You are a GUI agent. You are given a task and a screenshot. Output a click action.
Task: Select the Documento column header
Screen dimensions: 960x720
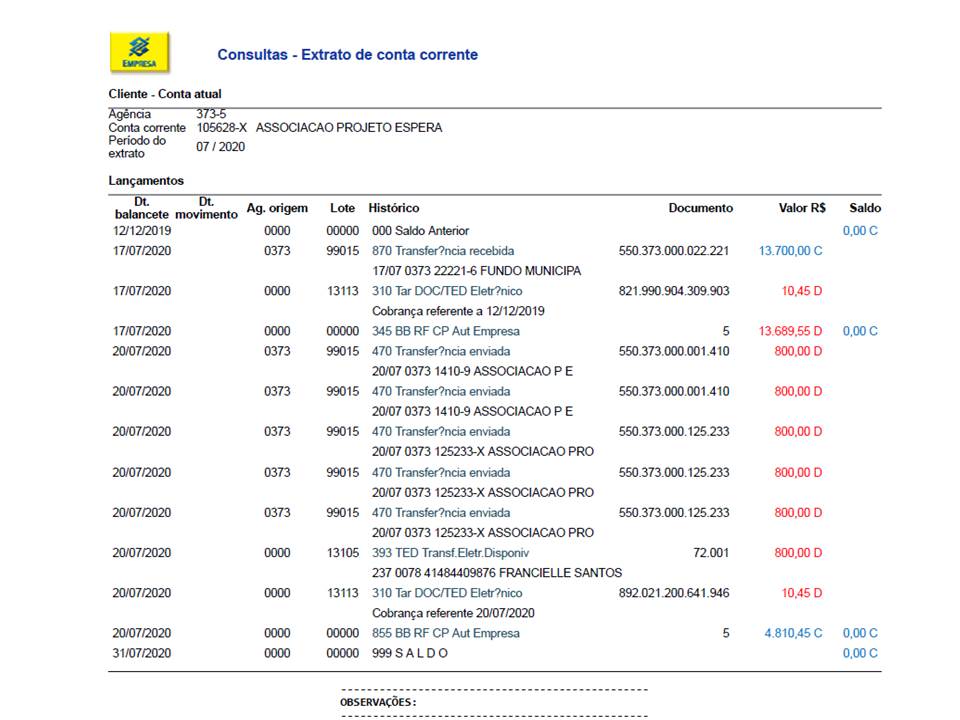[700, 208]
